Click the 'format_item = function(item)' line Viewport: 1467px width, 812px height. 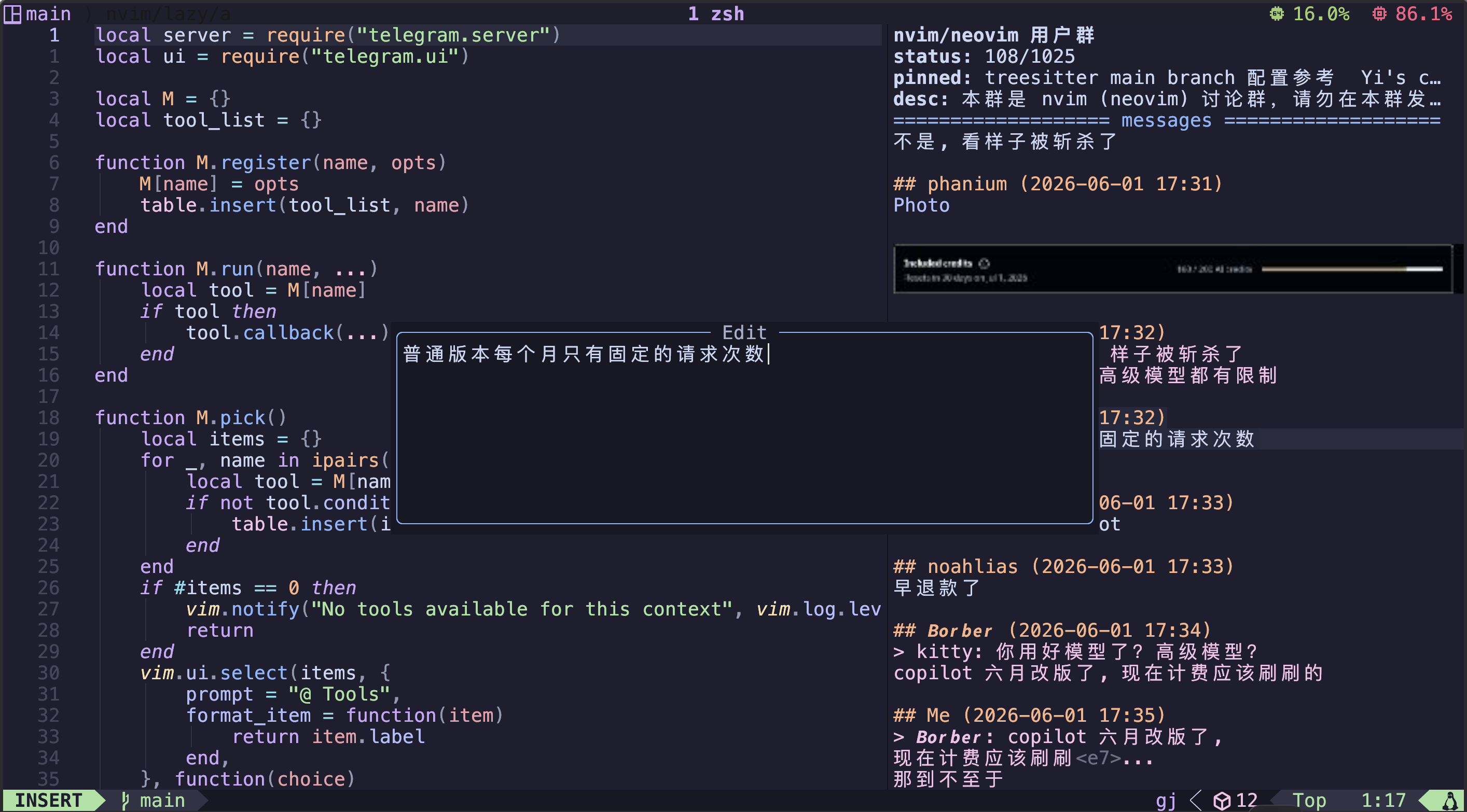coord(344,715)
